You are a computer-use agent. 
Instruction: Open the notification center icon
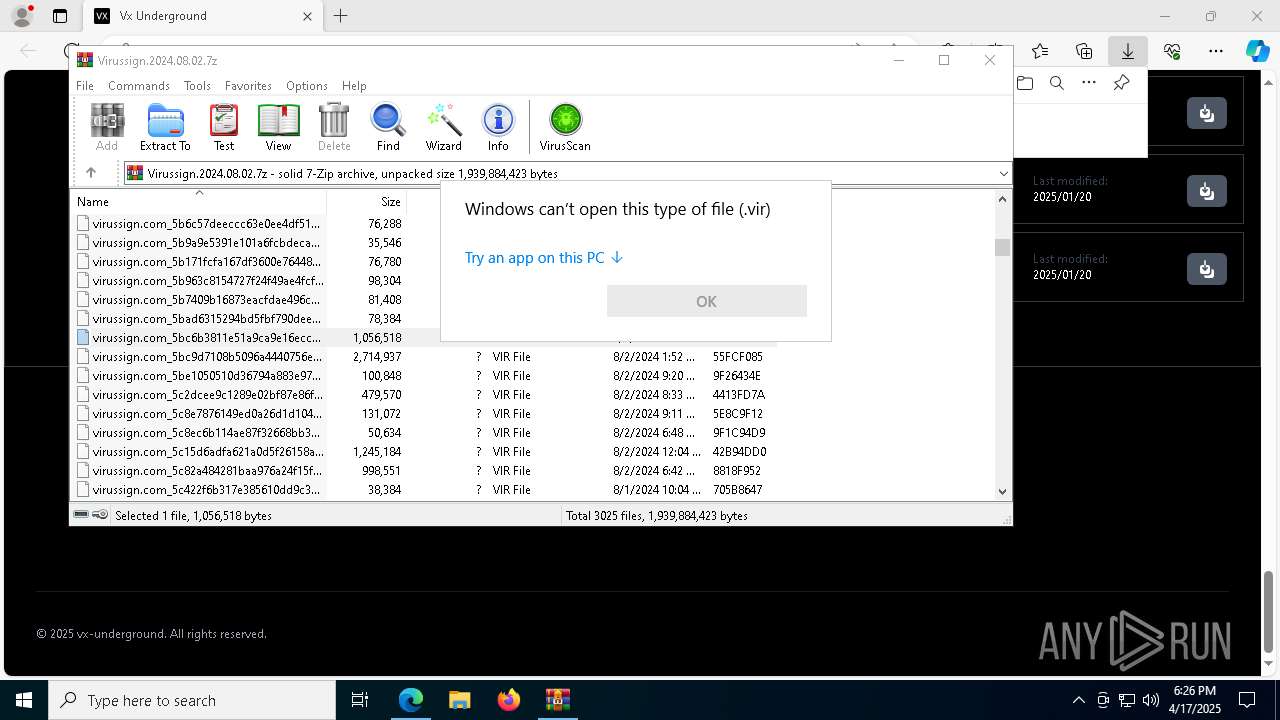1247,700
